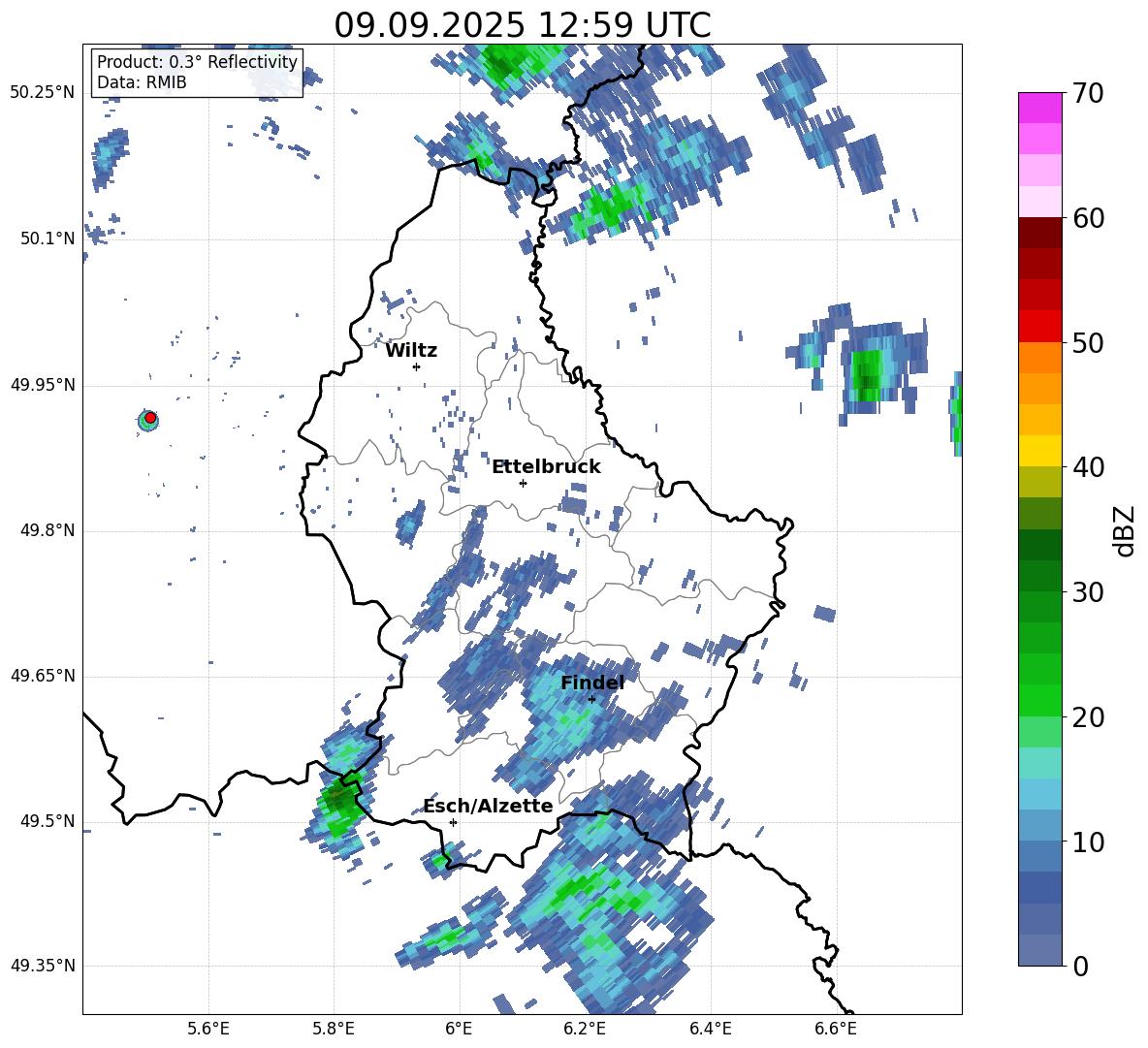Click the Esch/Alzette city label

coord(489,807)
